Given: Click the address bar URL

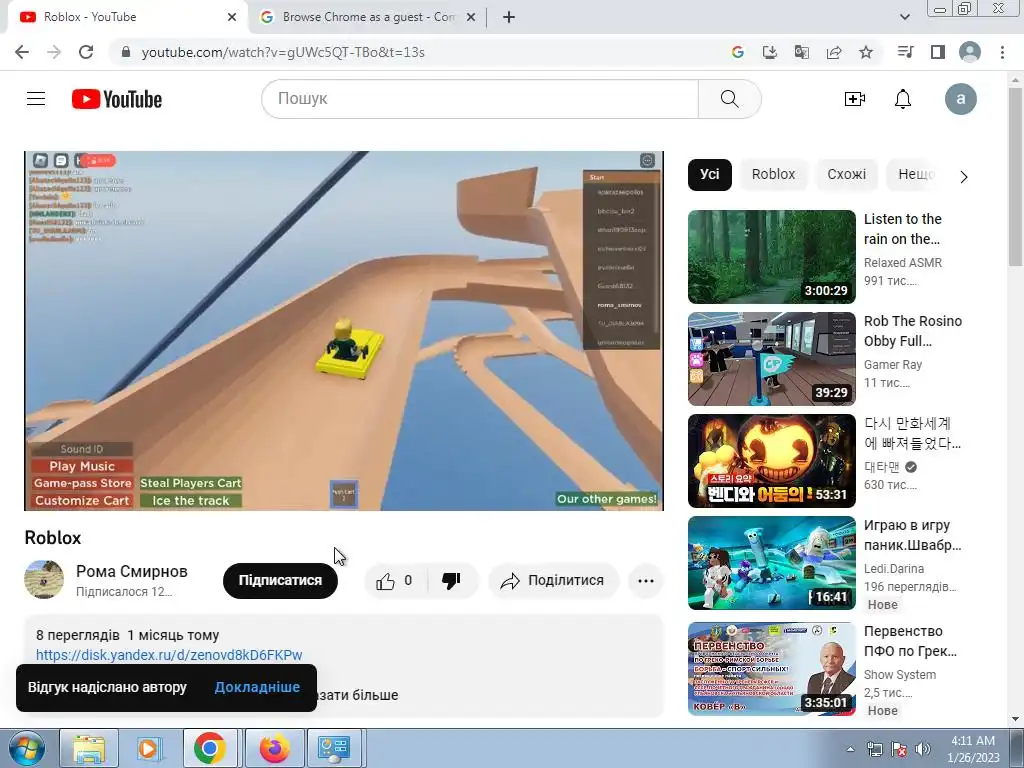Looking at the screenshot, I should (x=283, y=52).
